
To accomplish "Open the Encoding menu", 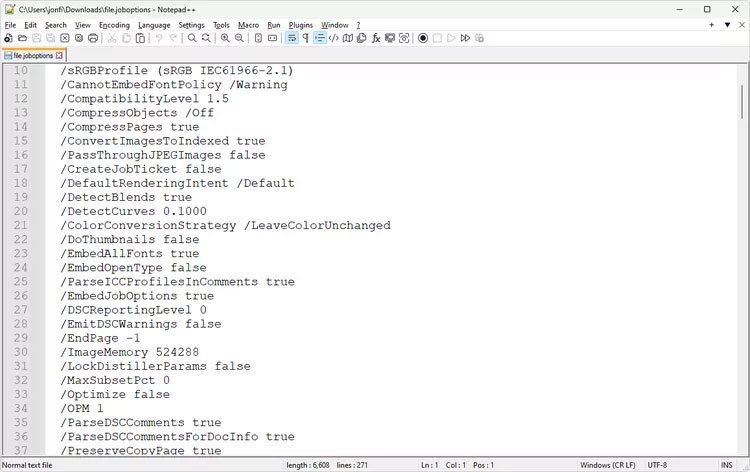I will coord(114,25).
